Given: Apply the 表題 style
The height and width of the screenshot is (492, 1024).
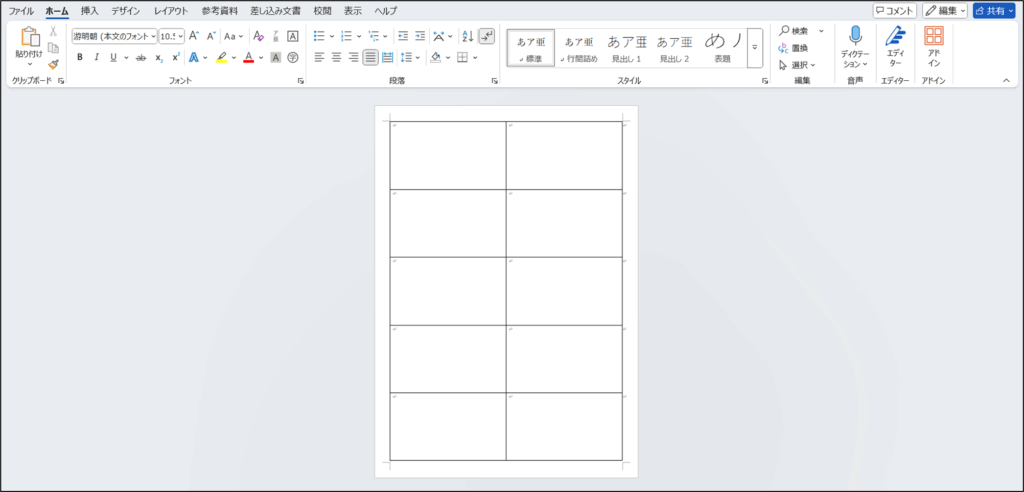Looking at the screenshot, I should pos(723,48).
